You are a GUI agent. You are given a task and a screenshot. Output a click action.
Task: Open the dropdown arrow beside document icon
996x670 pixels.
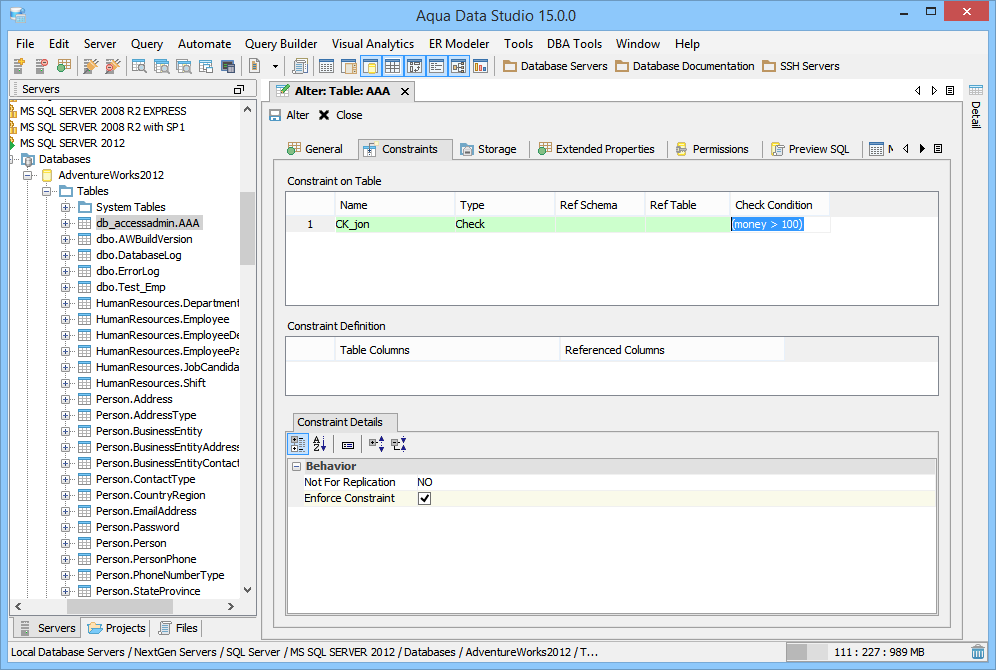(x=275, y=66)
